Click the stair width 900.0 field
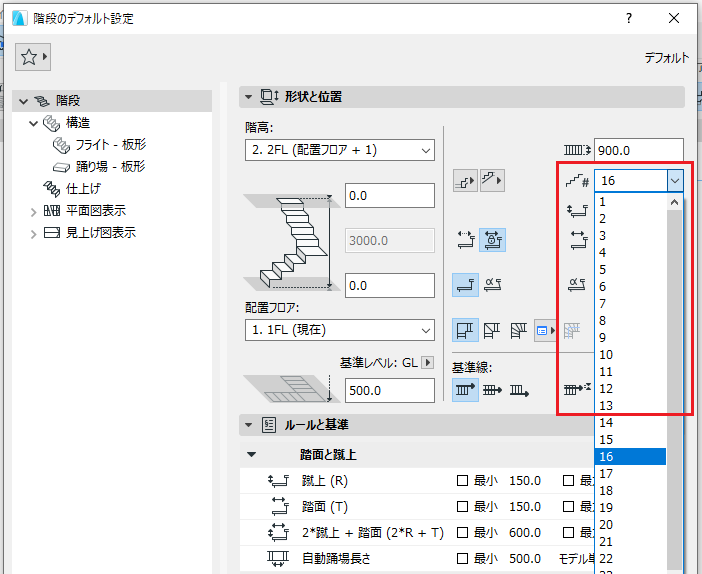The image size is (702, 574). tap(639, 150)
